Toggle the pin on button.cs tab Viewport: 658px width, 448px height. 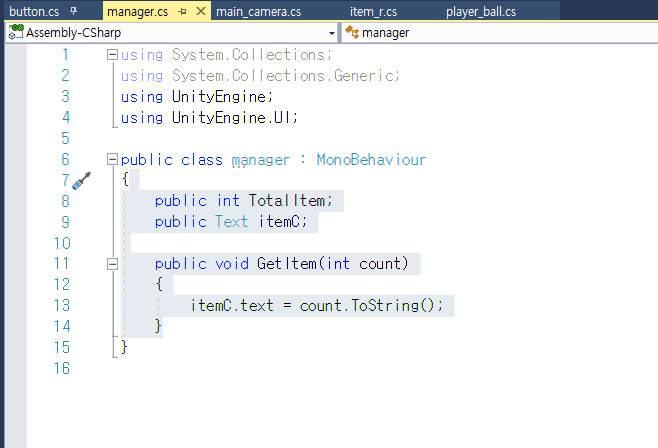click(73, 11)
